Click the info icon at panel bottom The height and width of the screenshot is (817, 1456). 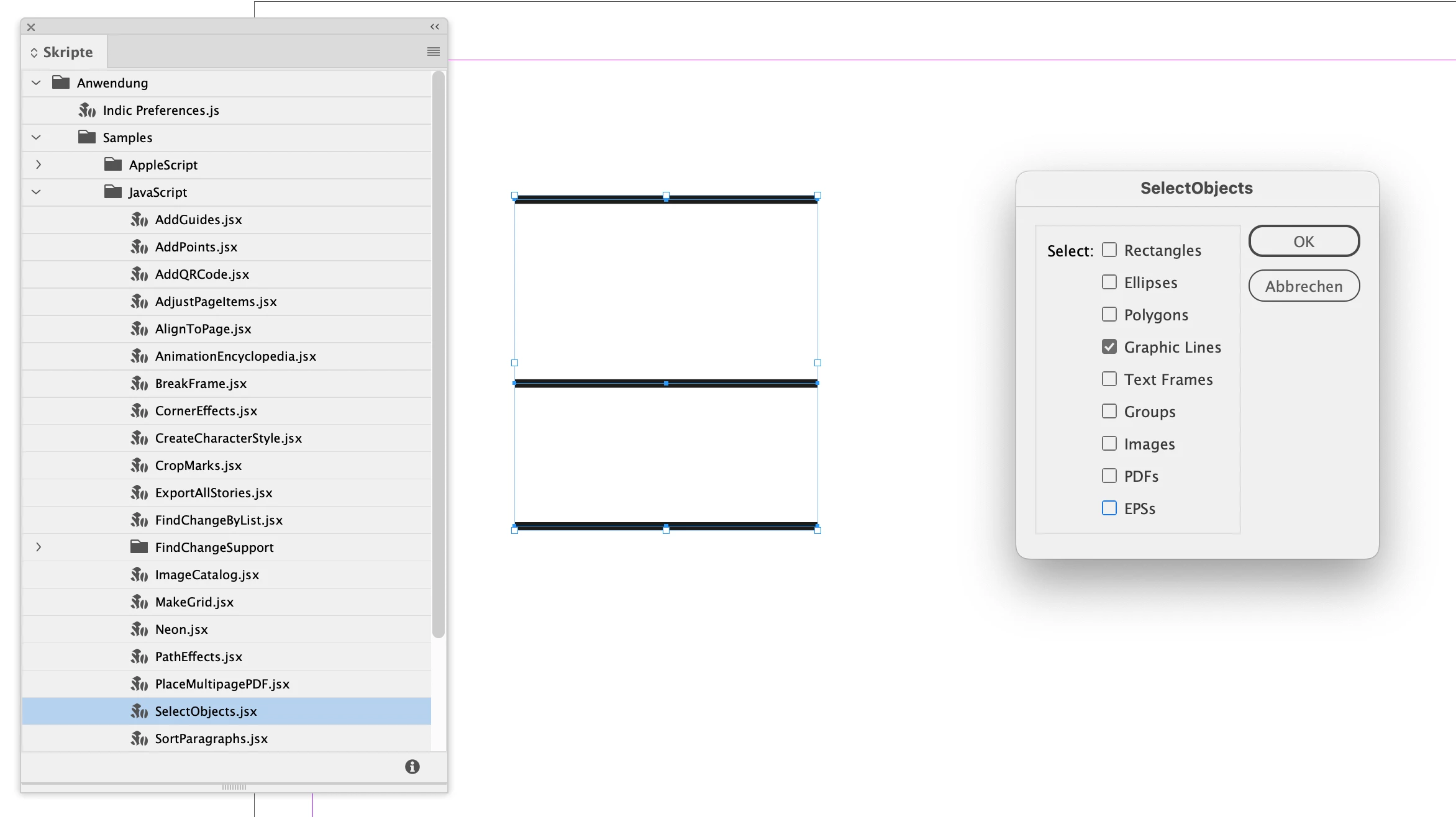coord(412,767)
